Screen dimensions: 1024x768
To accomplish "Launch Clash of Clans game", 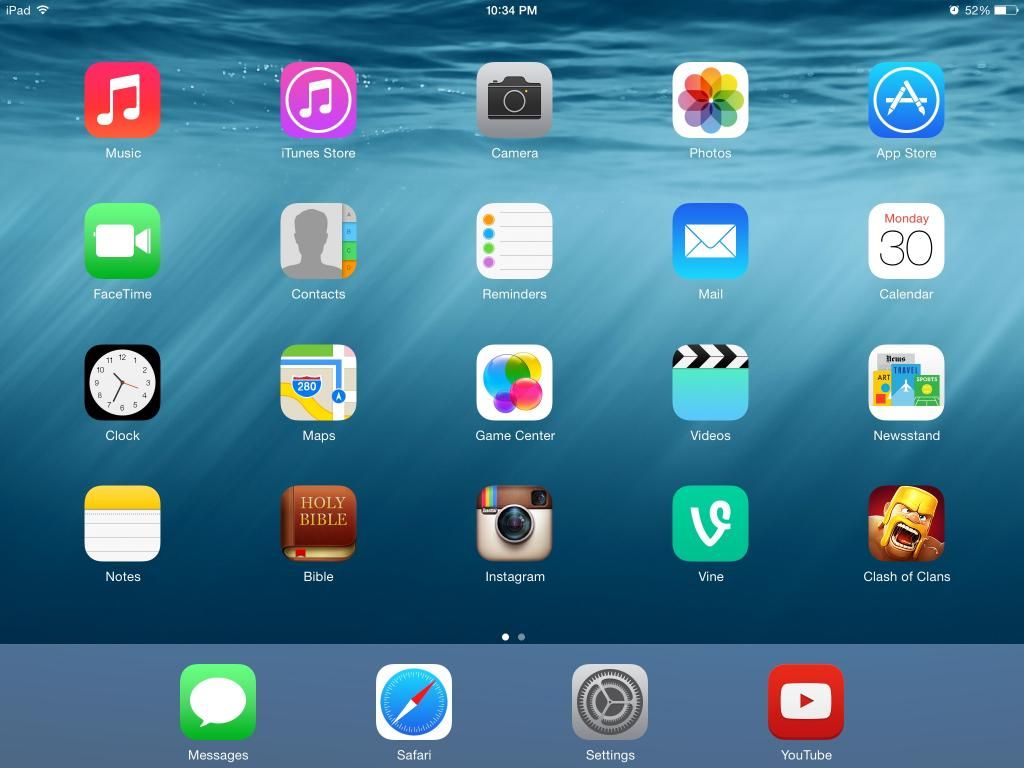I will click(x=906, y=523).
